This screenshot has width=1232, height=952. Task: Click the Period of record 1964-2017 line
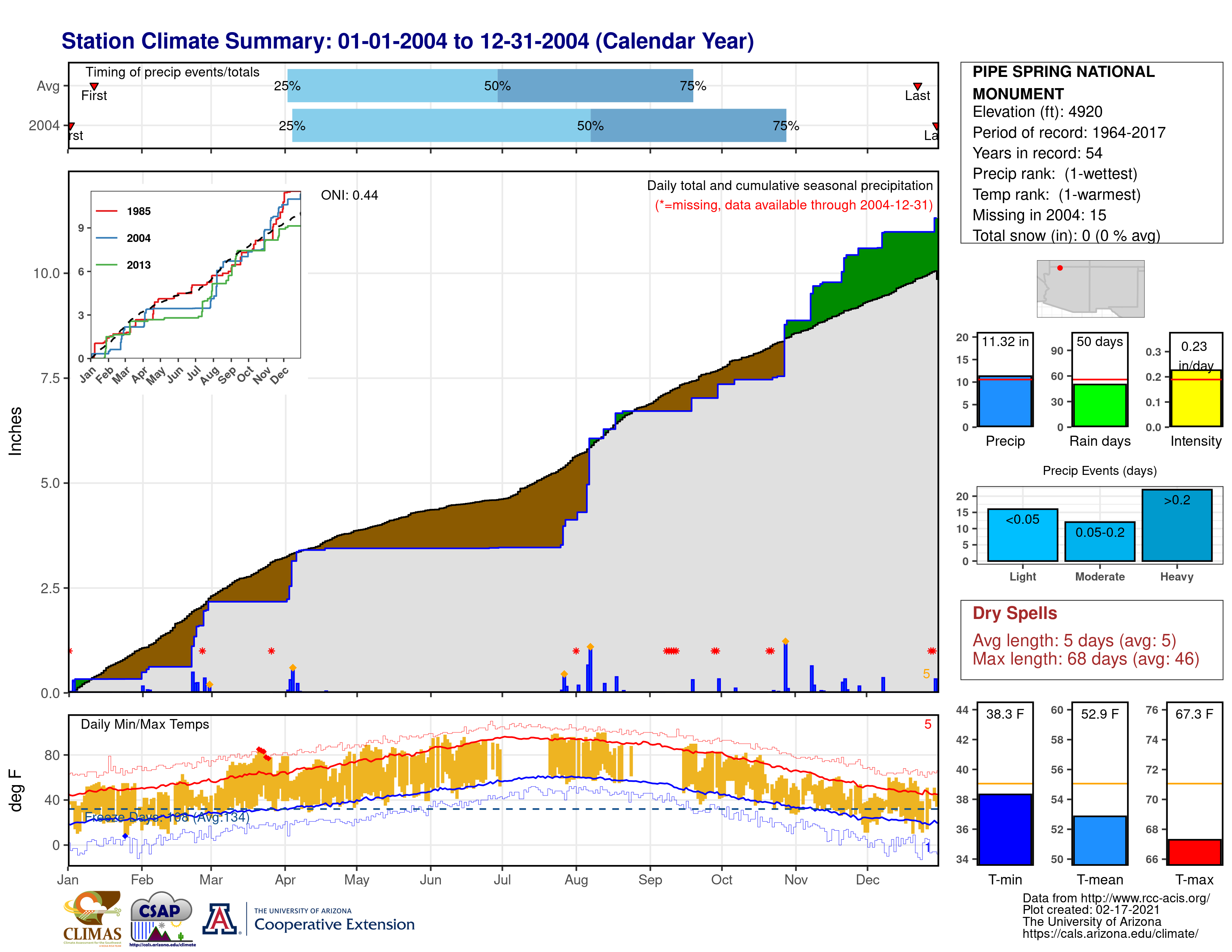pyautogui.click(x=1068, y=133)
